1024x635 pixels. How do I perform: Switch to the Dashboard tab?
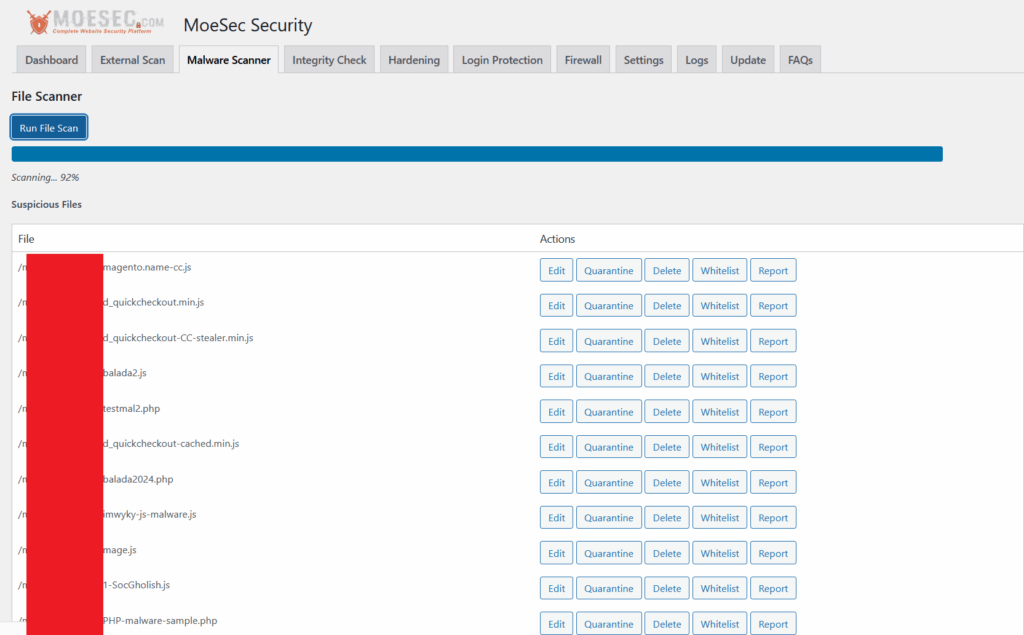point(51,59)
